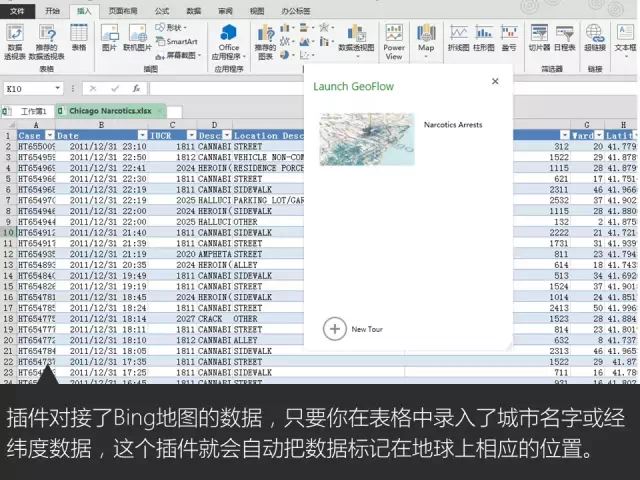Switch to Chicago Narcotics.xlsx workbook tab

(x=110, y=111)
